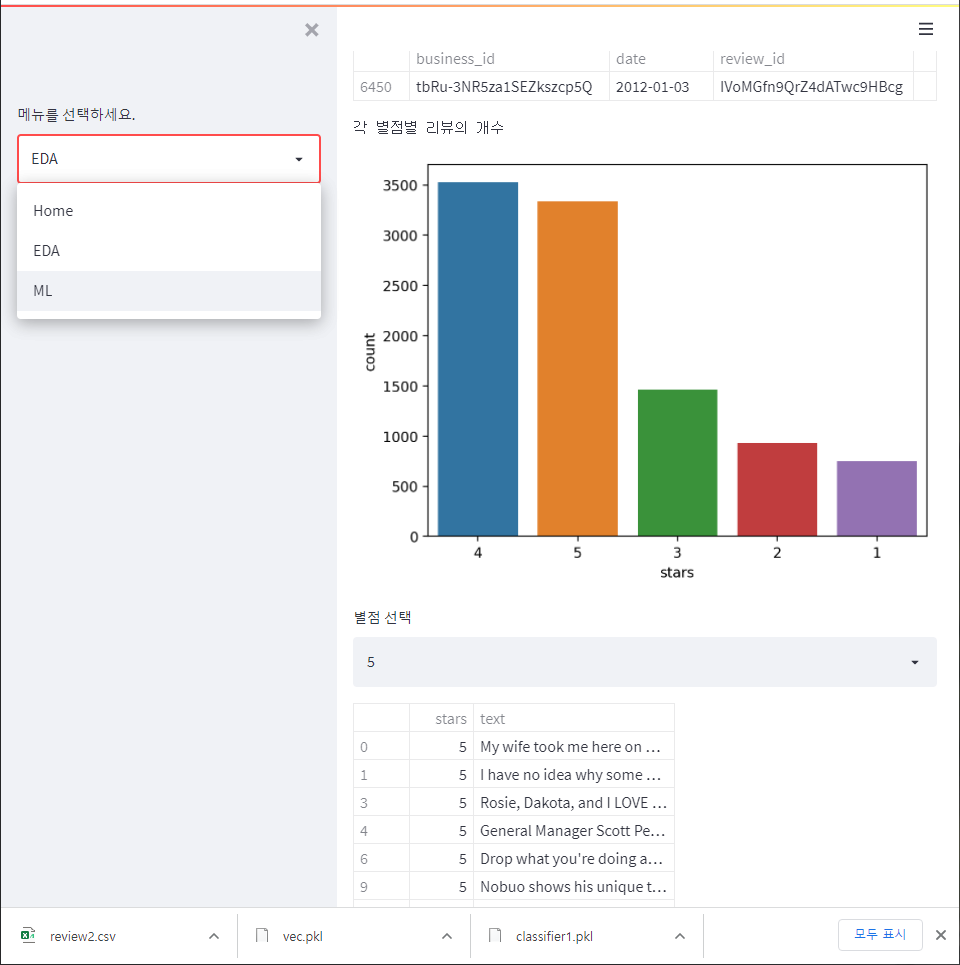Click the menu selectbox dropdown arrow

coord(299,159)
